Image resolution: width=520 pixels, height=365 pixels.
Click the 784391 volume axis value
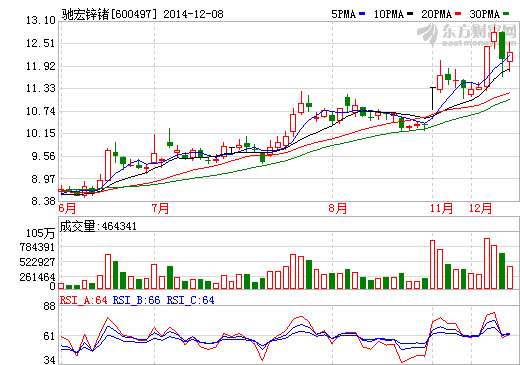click(x=37, y=247)
